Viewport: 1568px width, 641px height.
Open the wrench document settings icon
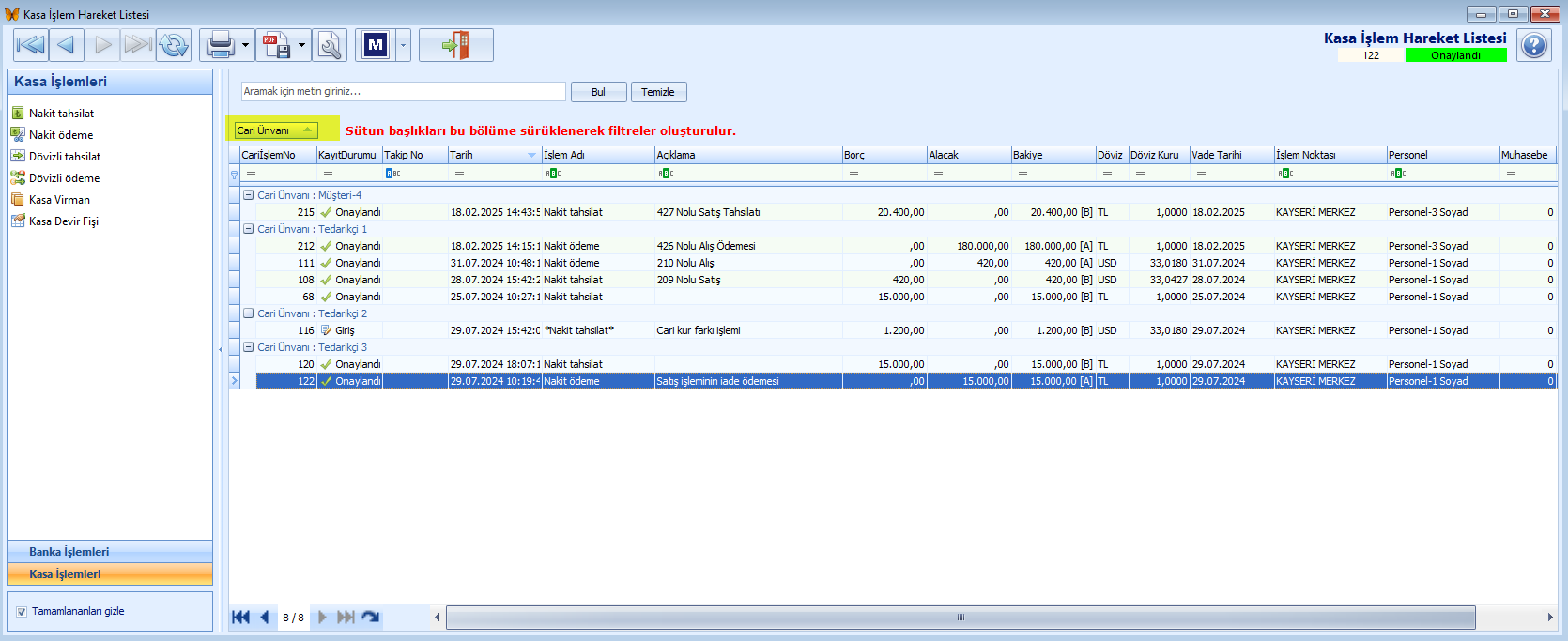330,45
